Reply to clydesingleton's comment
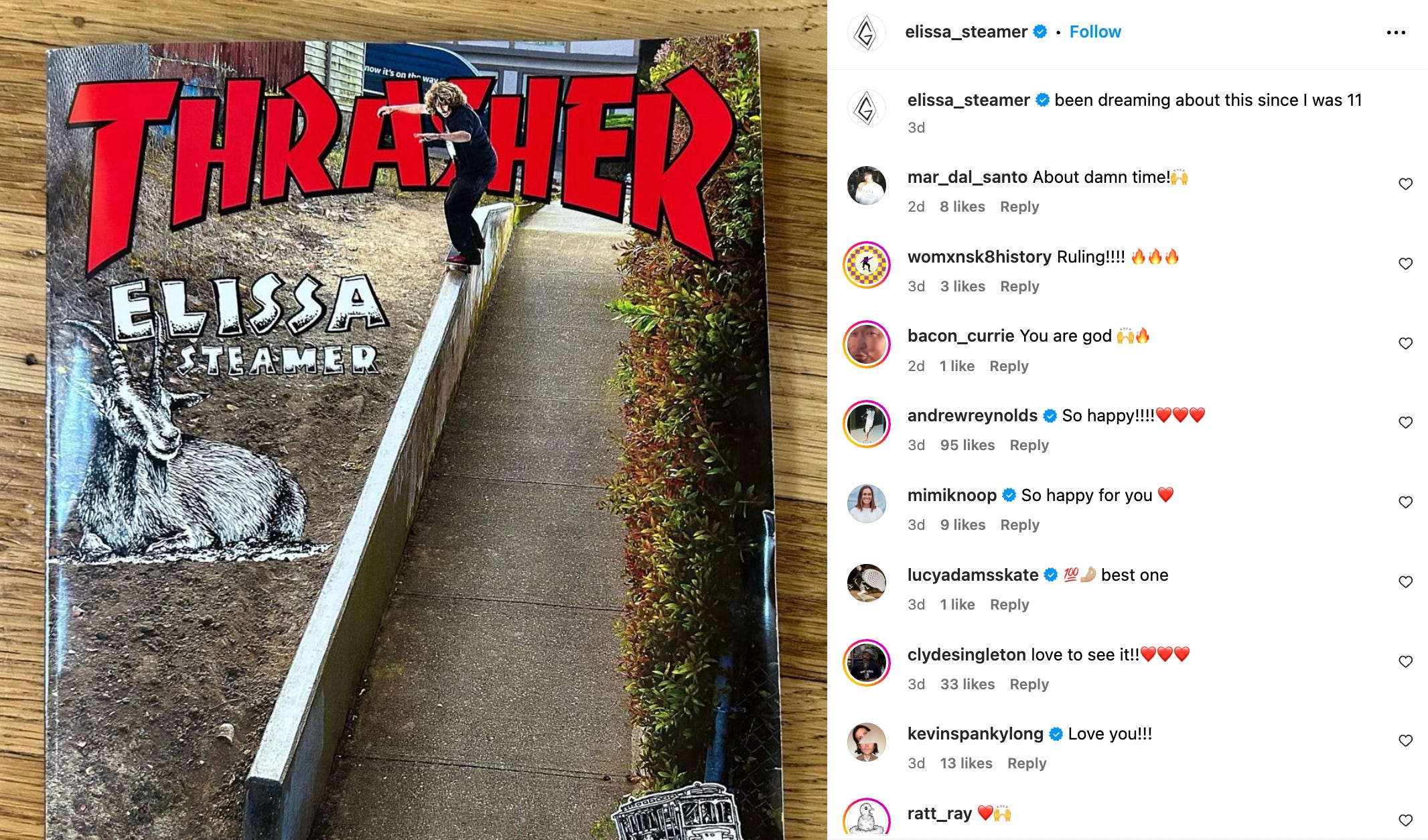Image resolution: width=1428 pixels, height=840 pixels. tap(1029, 684)
